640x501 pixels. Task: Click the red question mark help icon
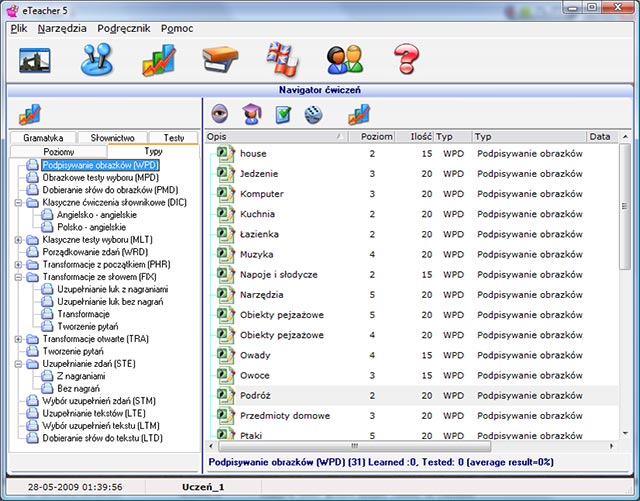click(405, 60)
